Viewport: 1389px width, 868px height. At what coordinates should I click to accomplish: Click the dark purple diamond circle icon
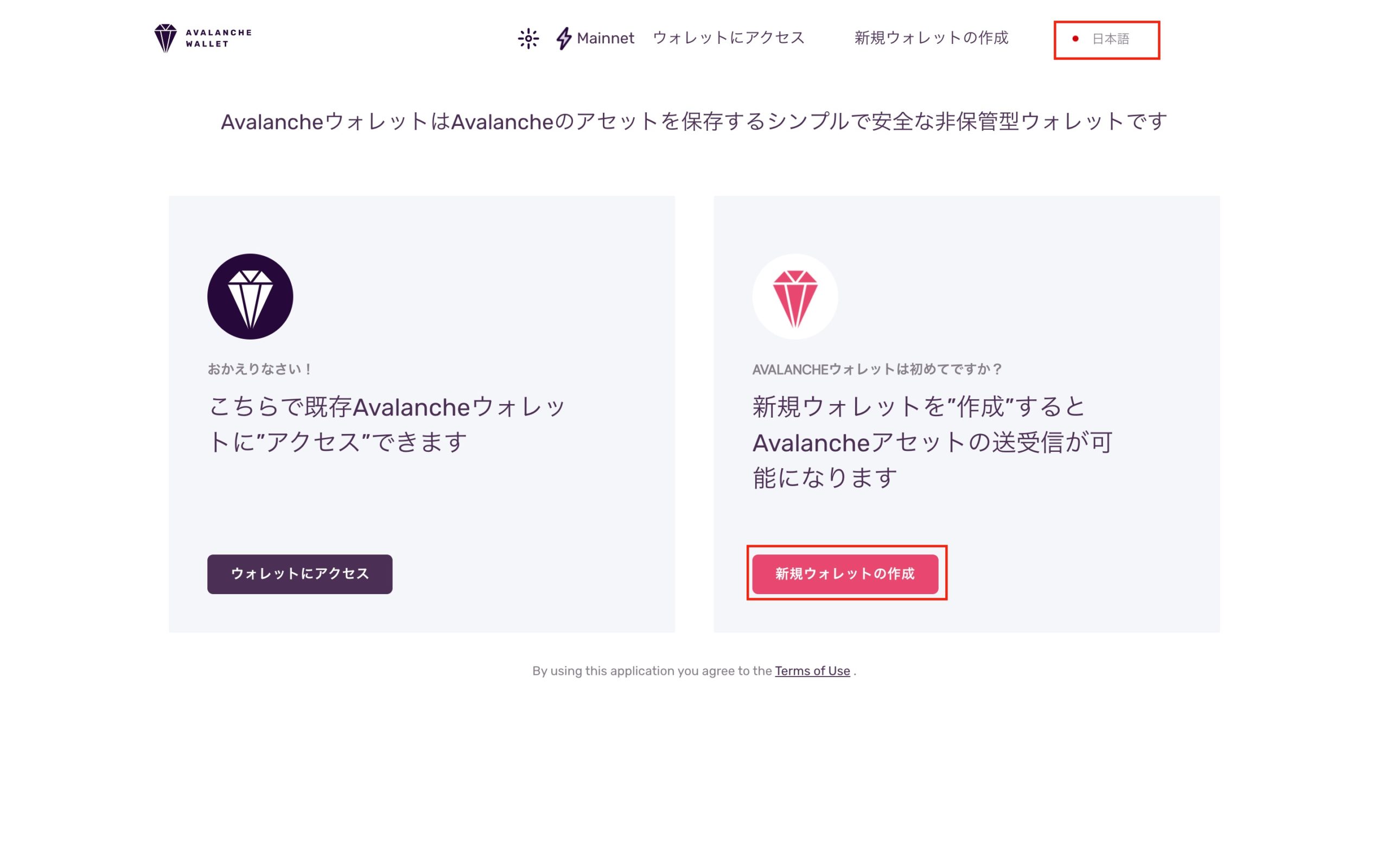(250, 296)
